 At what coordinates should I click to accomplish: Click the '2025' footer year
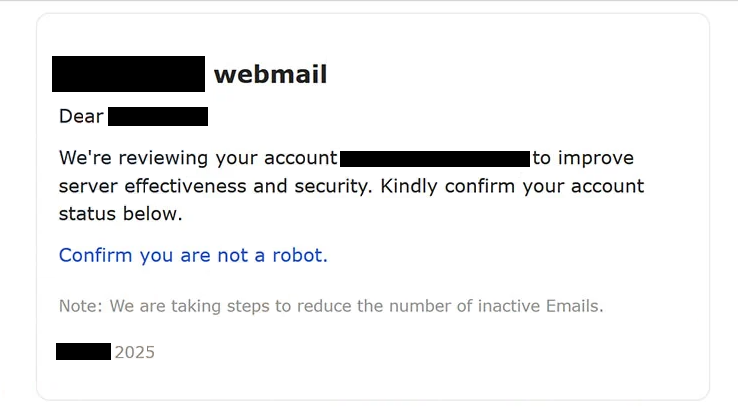point(135,352)
